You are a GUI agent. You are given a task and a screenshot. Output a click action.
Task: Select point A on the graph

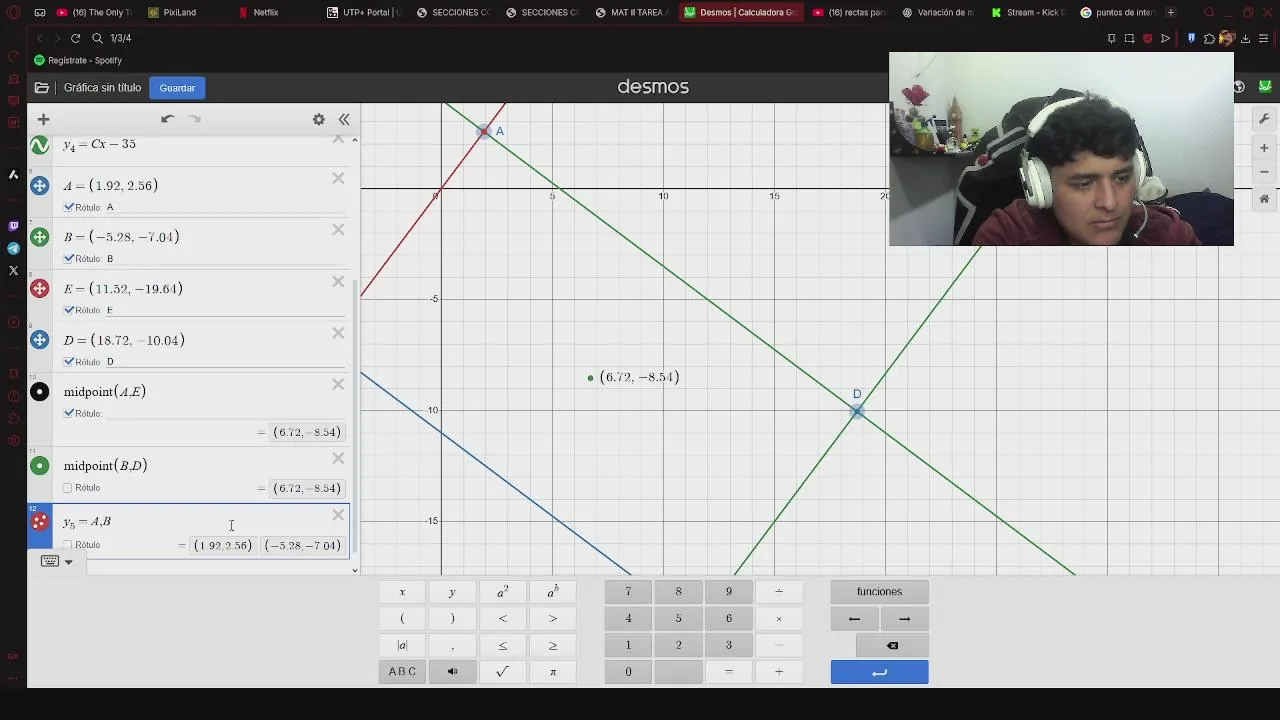click(x=485, y=131)
